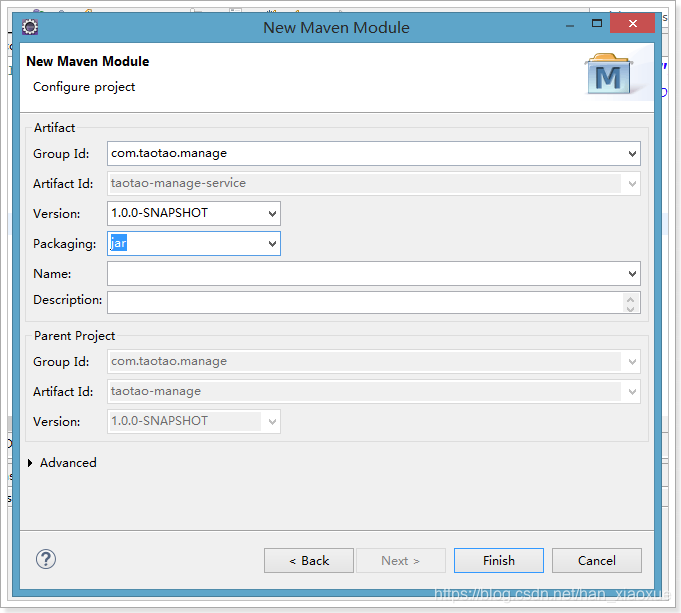
Task: Expand the Advanced section
Action: (30, 463)
